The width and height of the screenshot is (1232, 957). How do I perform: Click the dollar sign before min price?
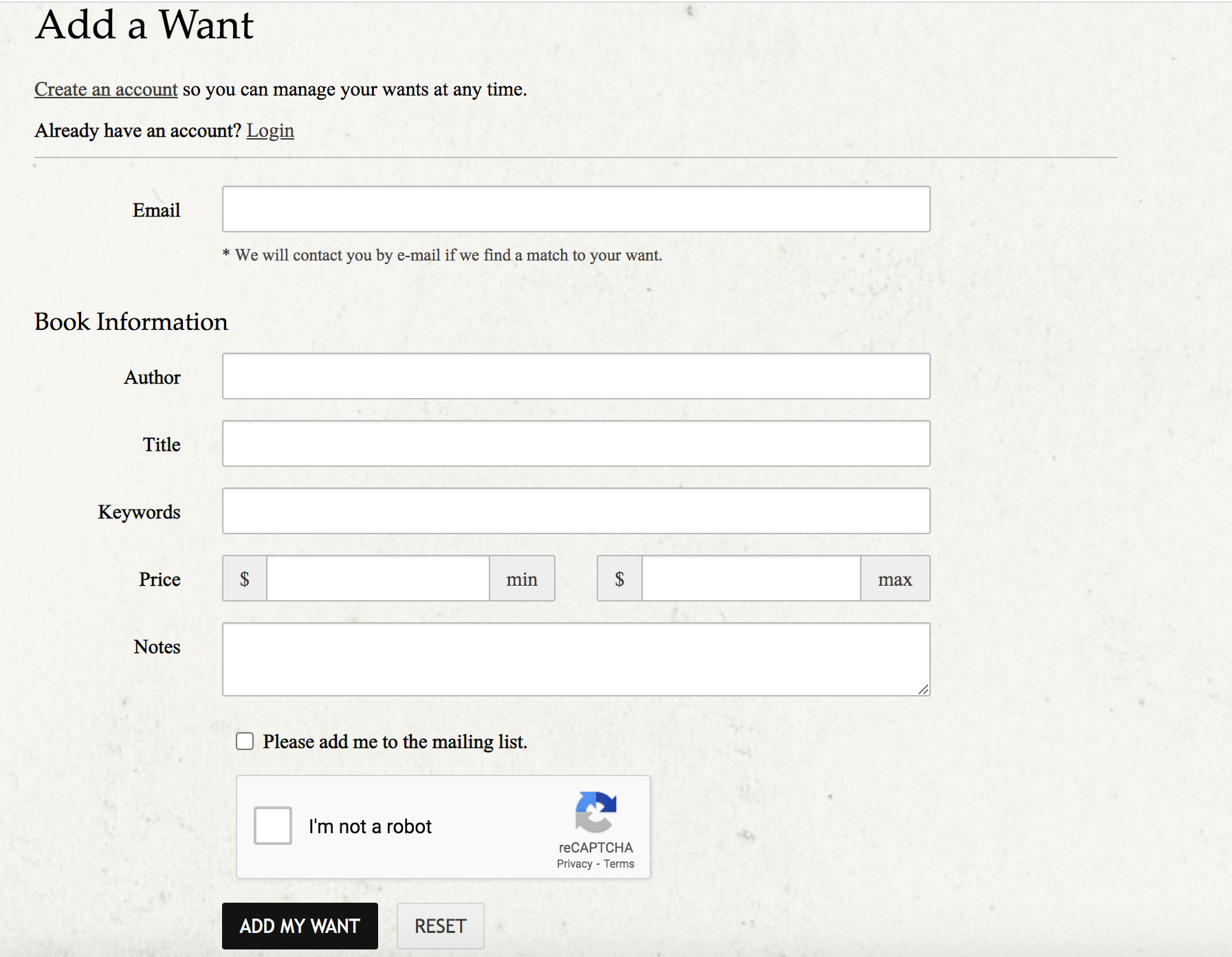(x=245, y=579)
